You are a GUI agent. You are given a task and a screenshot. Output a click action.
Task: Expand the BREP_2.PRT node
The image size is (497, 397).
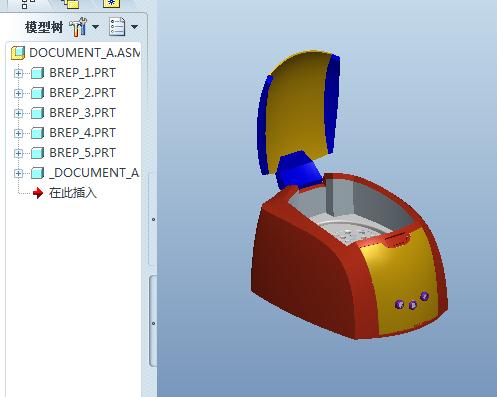(x=18, y=93)
